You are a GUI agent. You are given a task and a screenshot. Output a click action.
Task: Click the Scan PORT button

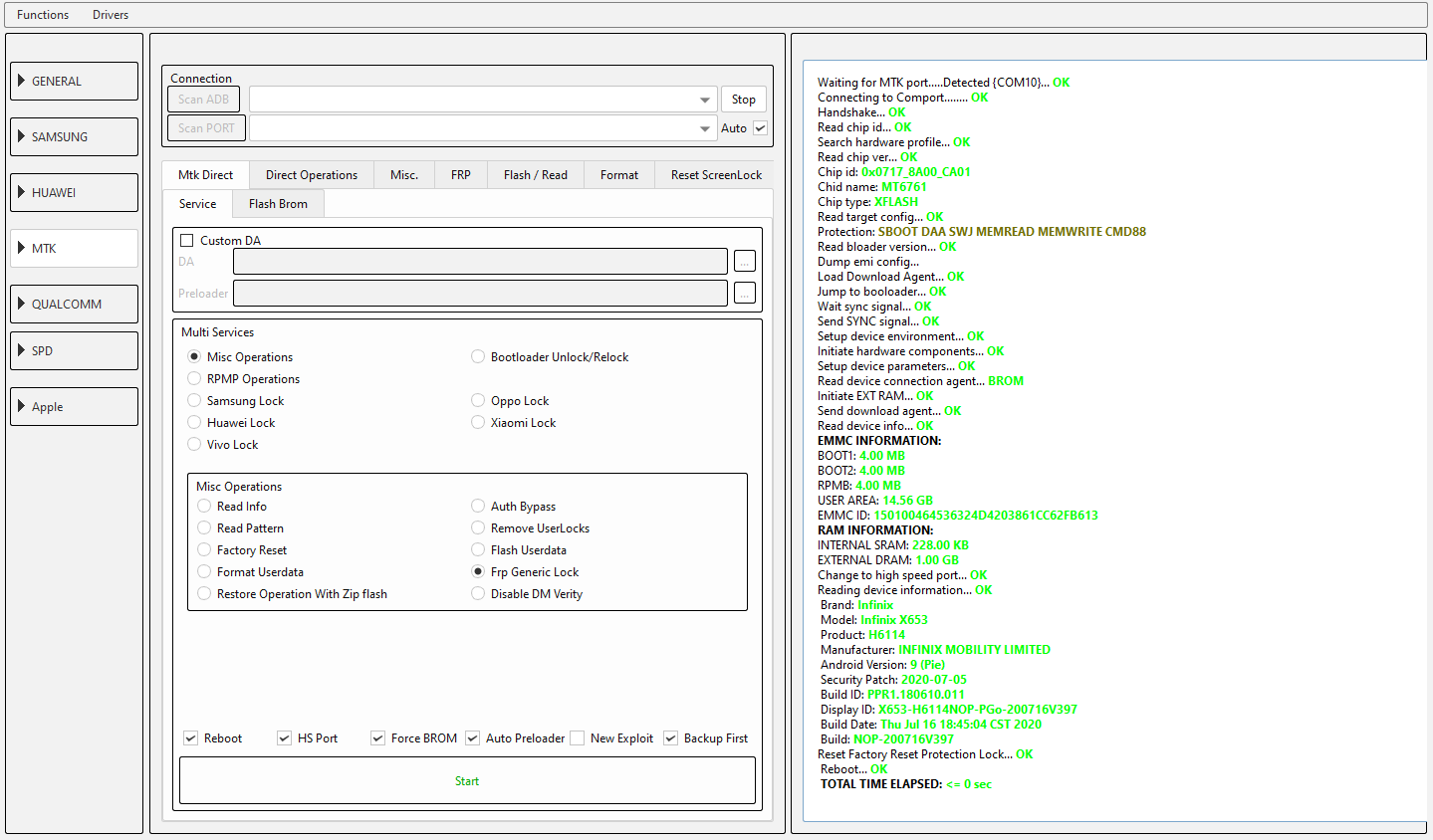point(207,128)
